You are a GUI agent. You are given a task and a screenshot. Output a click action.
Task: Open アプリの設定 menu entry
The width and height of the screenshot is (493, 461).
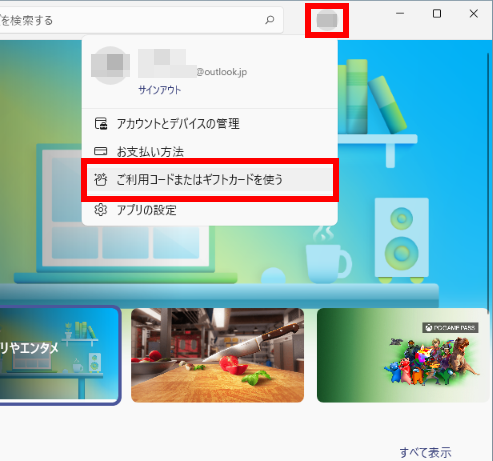coord(210,210)
